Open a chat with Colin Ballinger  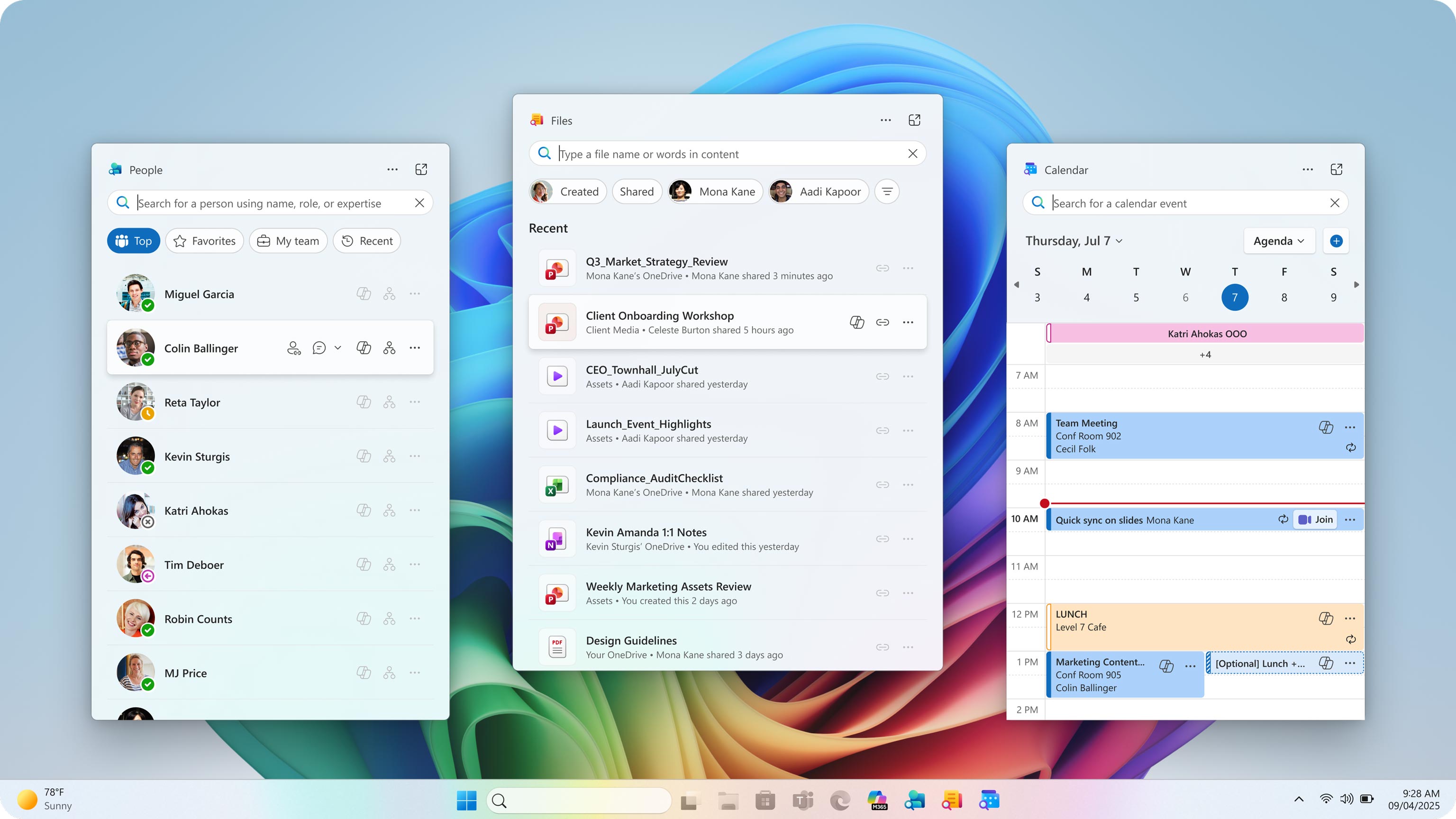point(319,347)
